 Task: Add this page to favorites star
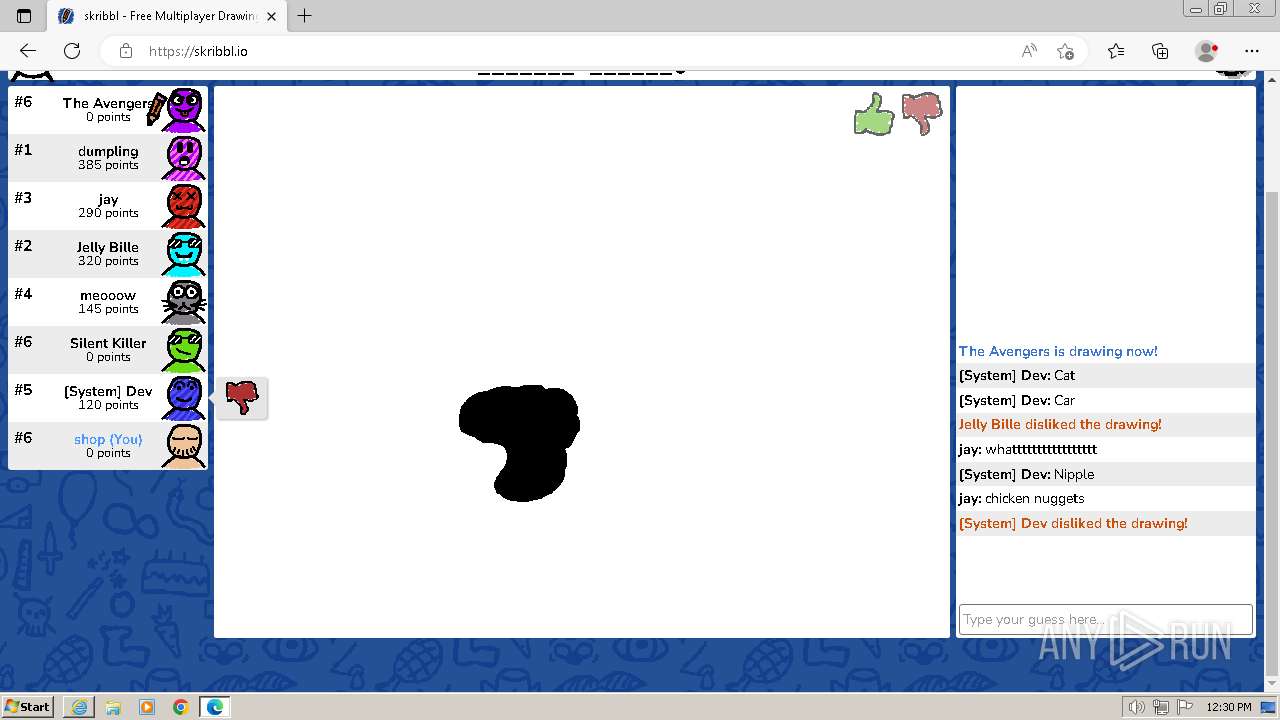(1065, 51)
